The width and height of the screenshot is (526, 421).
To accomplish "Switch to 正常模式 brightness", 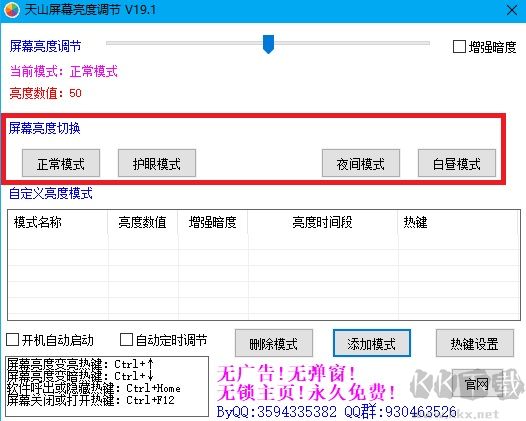I will pos(61,163).
